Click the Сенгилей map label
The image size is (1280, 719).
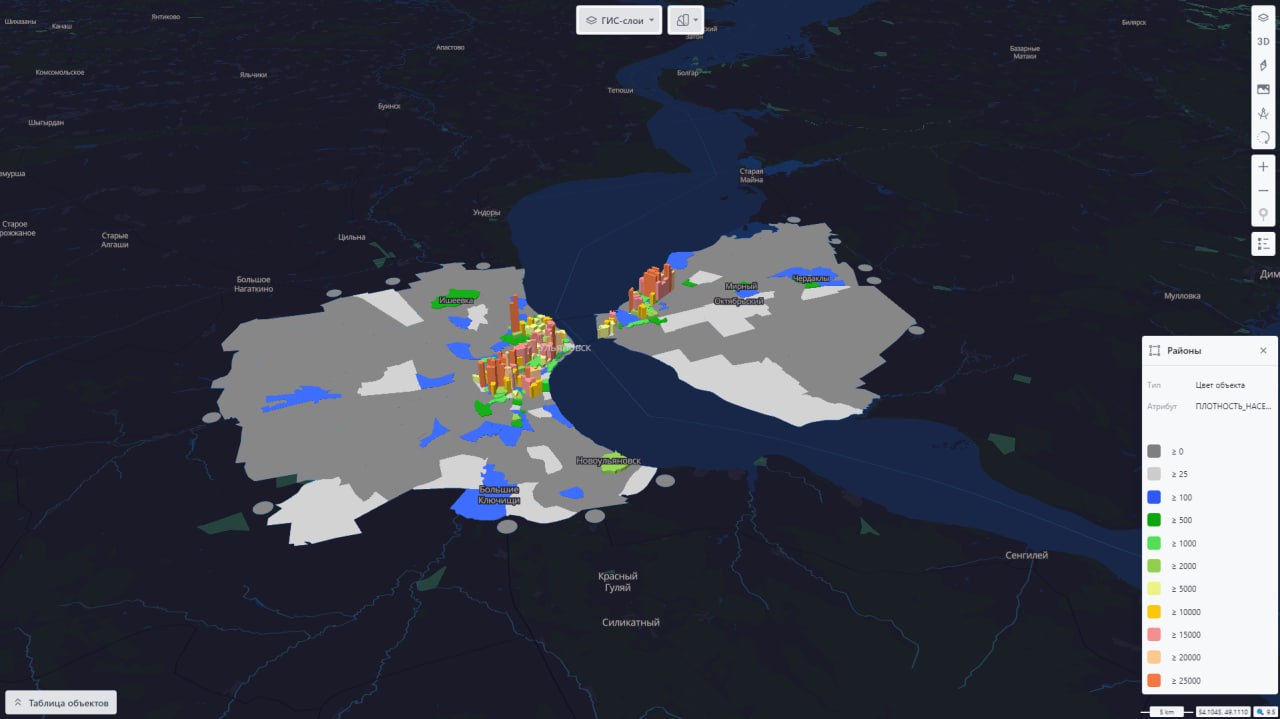coord(1027,555)
